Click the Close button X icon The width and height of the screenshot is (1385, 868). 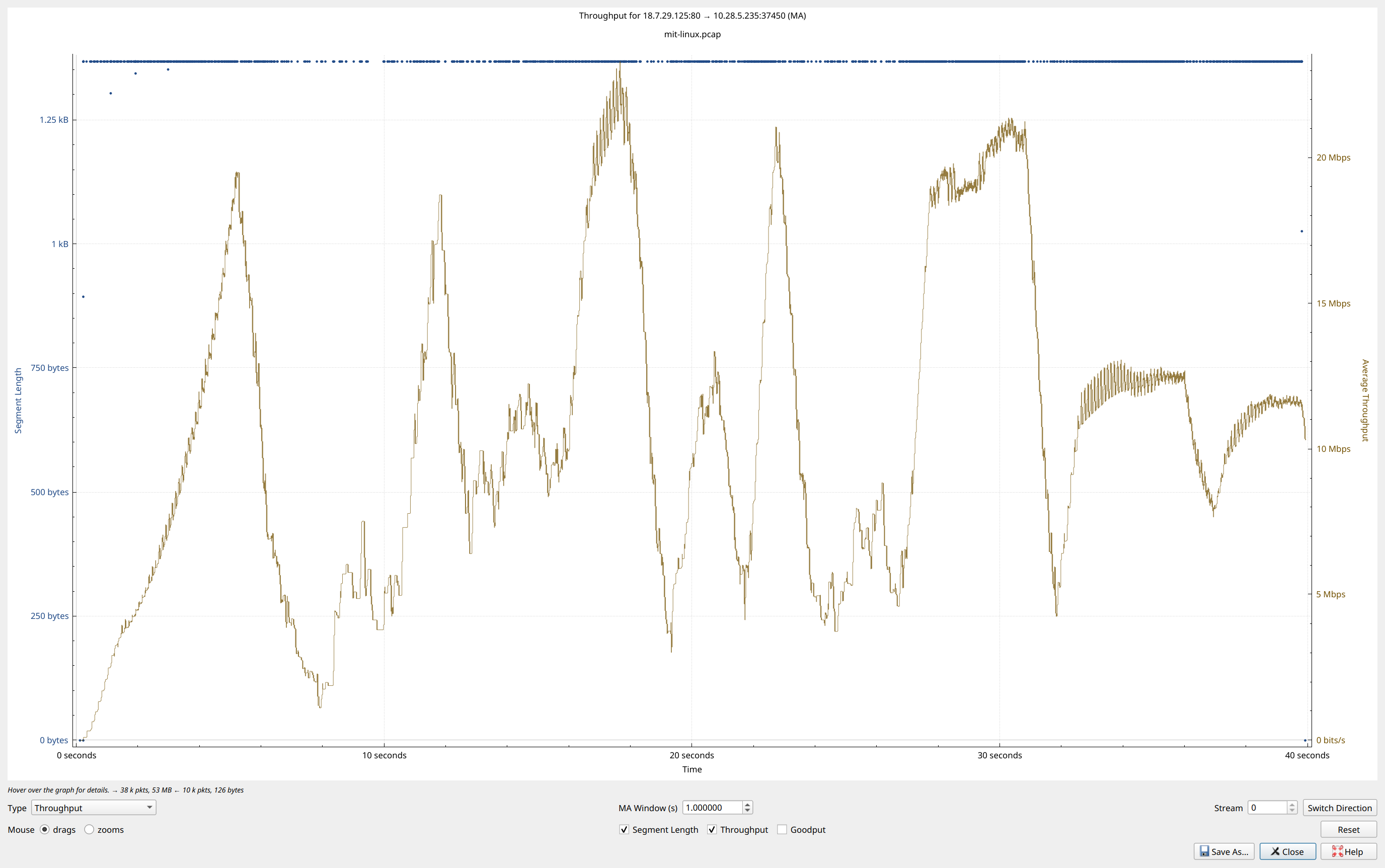click(x=1275, y=851)
